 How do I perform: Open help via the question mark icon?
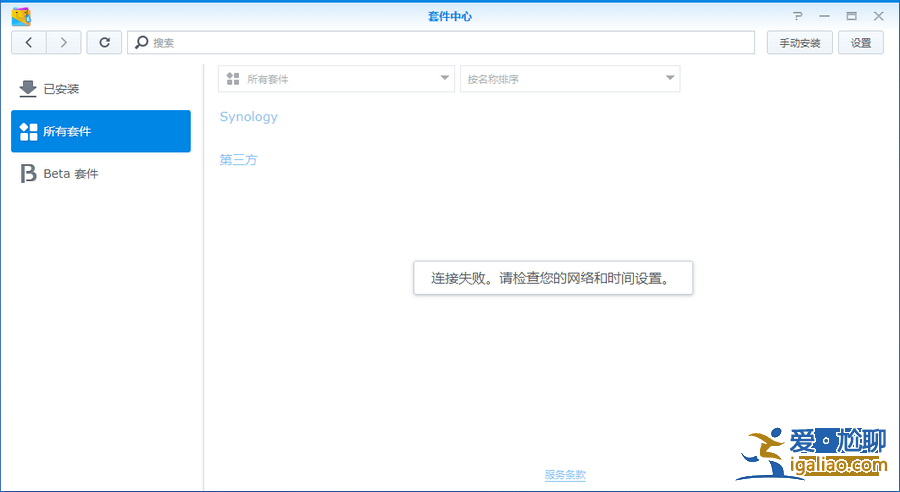[x=798, y=16]
